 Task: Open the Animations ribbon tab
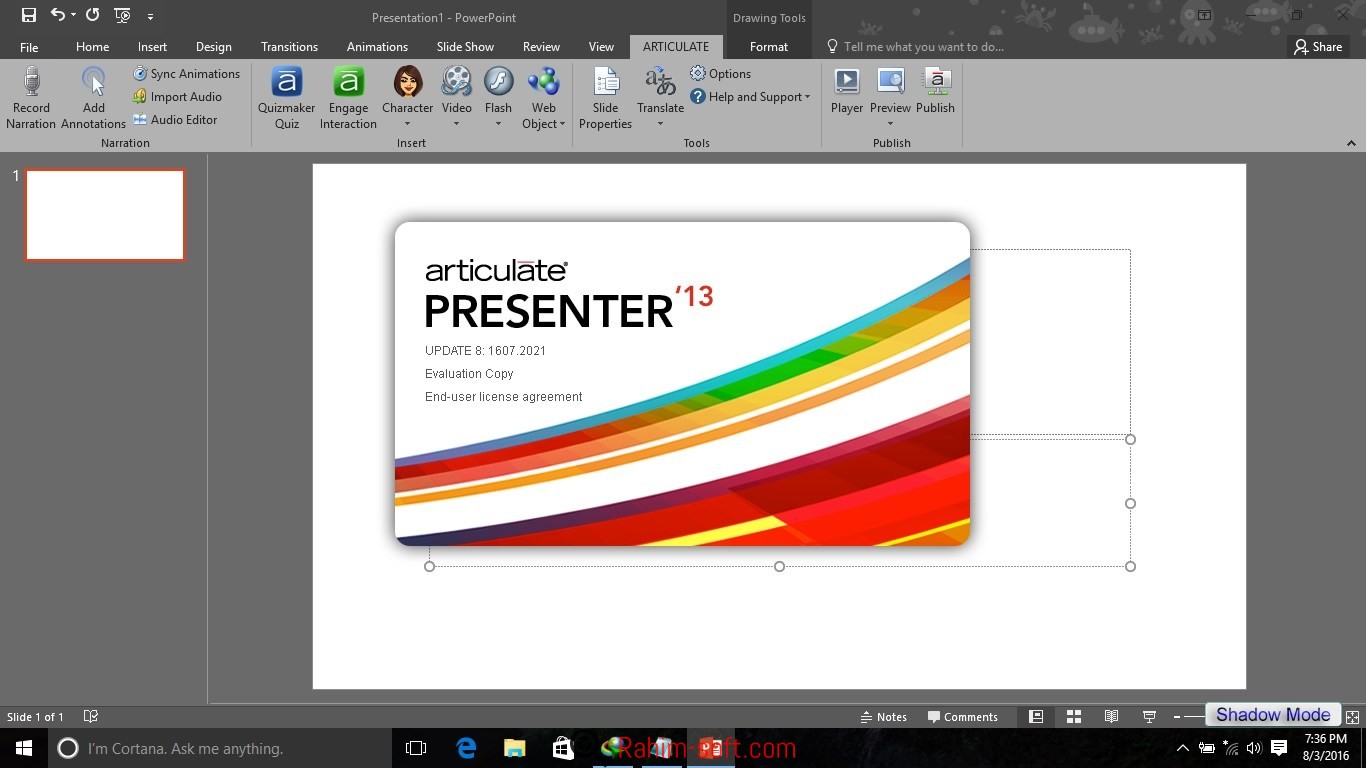pos(377,46)
